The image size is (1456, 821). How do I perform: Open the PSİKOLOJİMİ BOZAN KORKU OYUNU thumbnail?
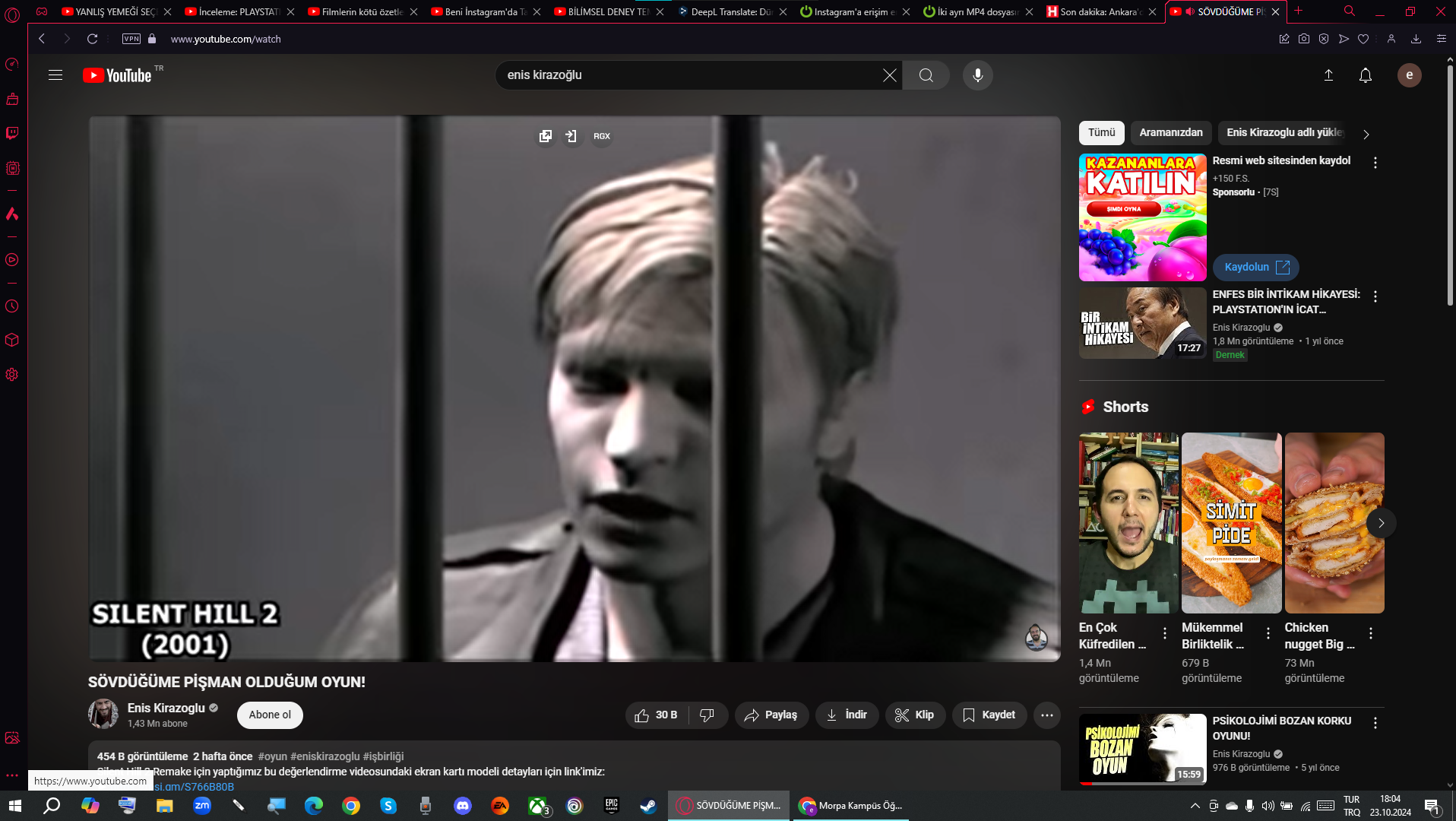tap(1142, 749)
